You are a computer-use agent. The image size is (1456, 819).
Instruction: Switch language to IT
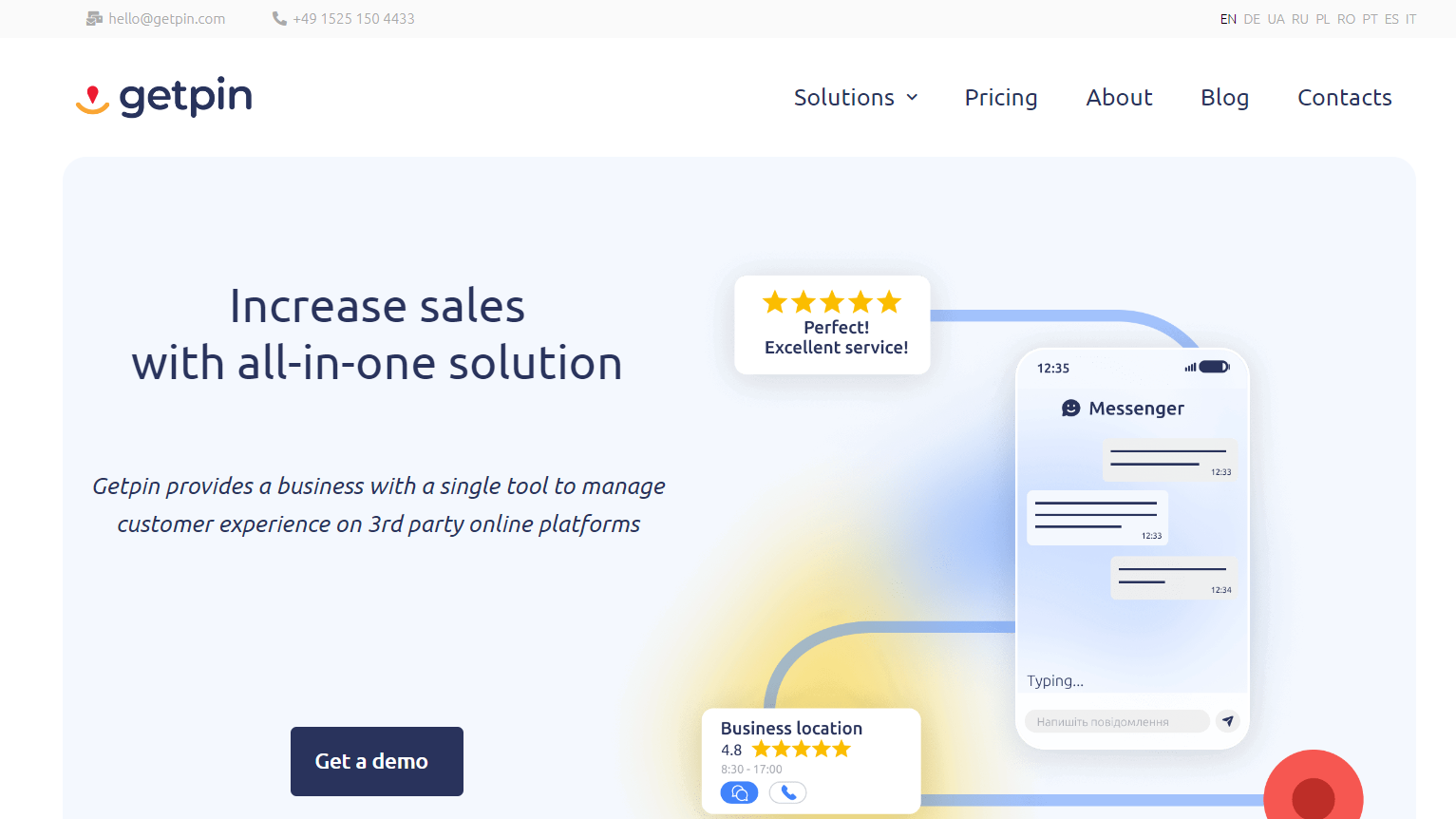1410,19
